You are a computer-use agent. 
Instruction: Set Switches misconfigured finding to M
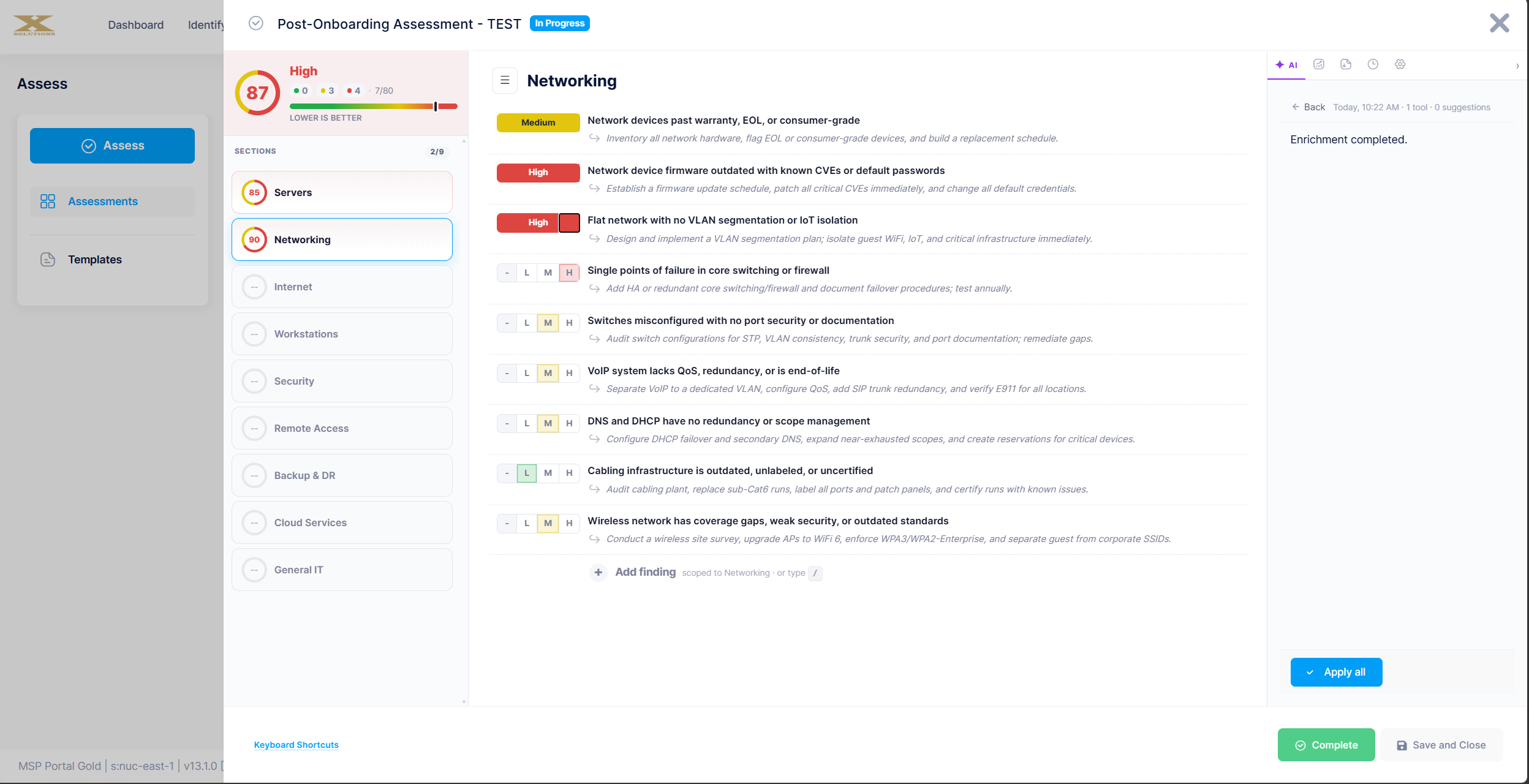tap(548, 323)
